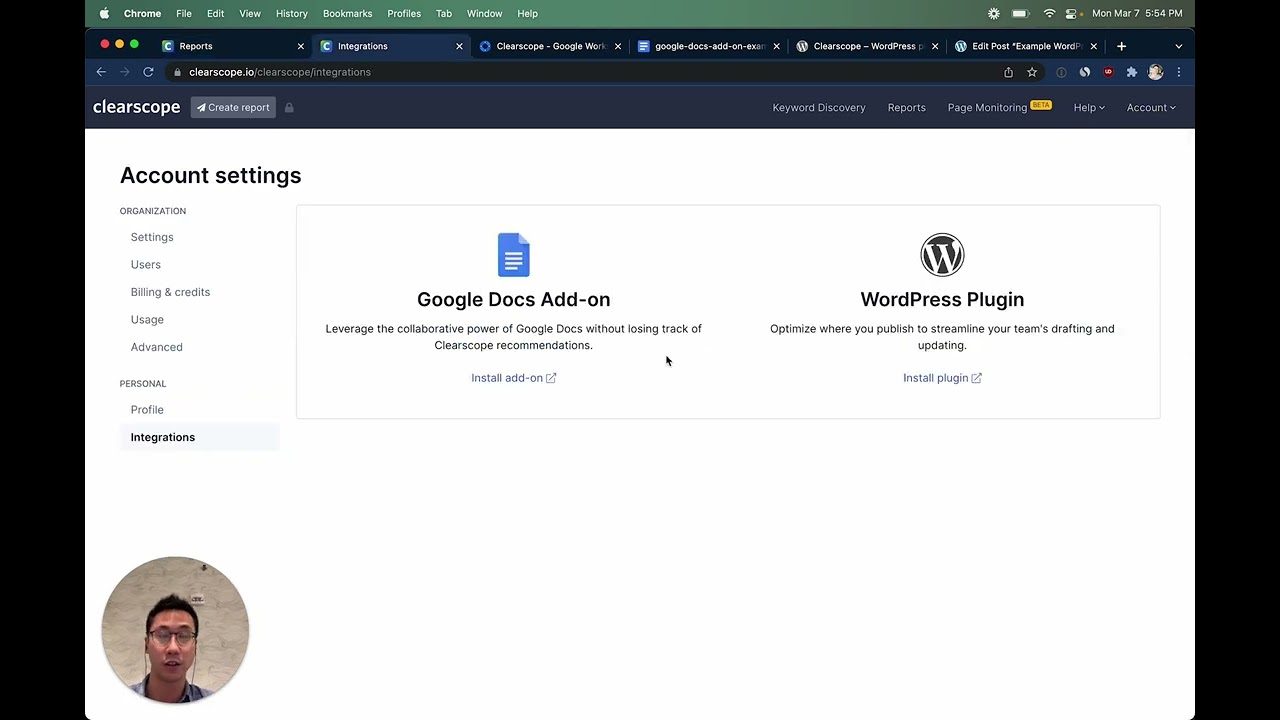
Task: Select Billing & credits in the sidebar
Action: 170,291
